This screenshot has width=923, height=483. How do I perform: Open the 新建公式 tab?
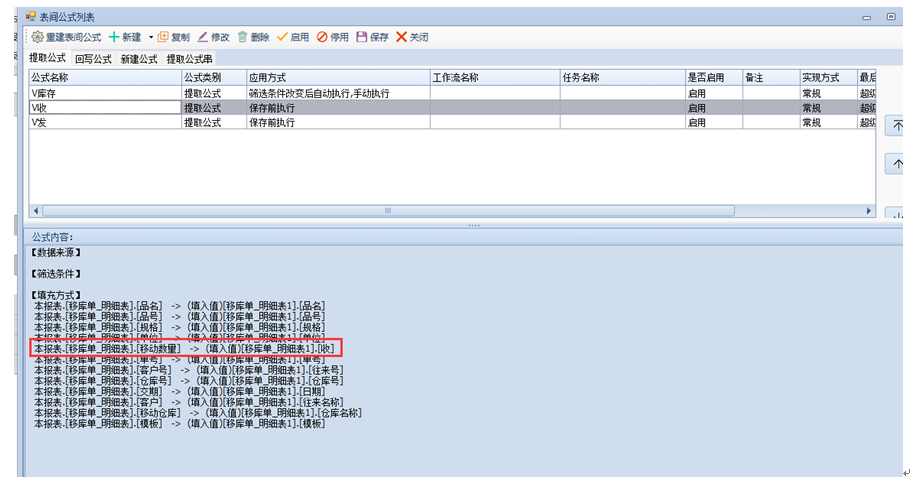coord(138,59)
